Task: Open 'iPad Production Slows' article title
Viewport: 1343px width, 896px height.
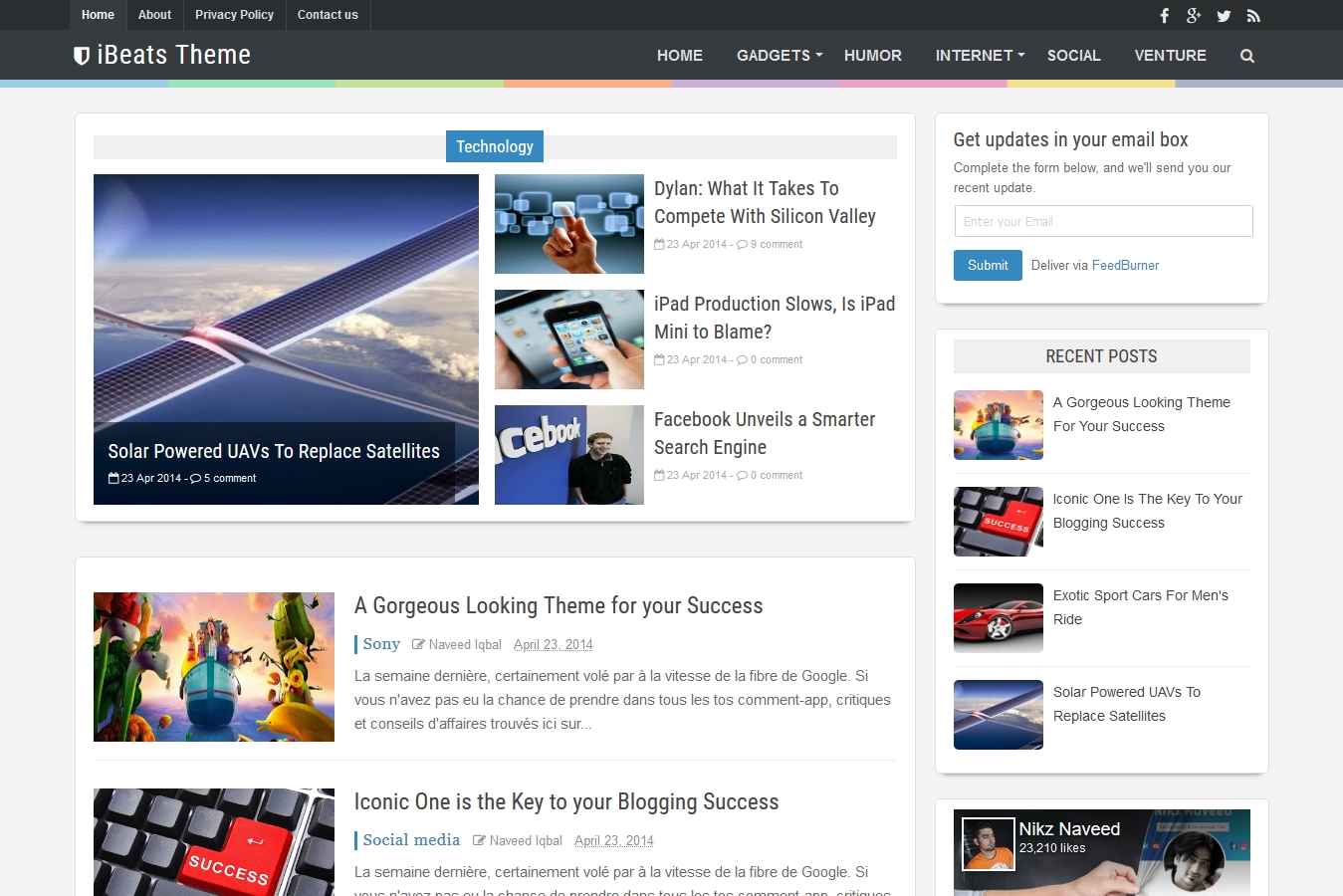Action: tap(775, 318)
